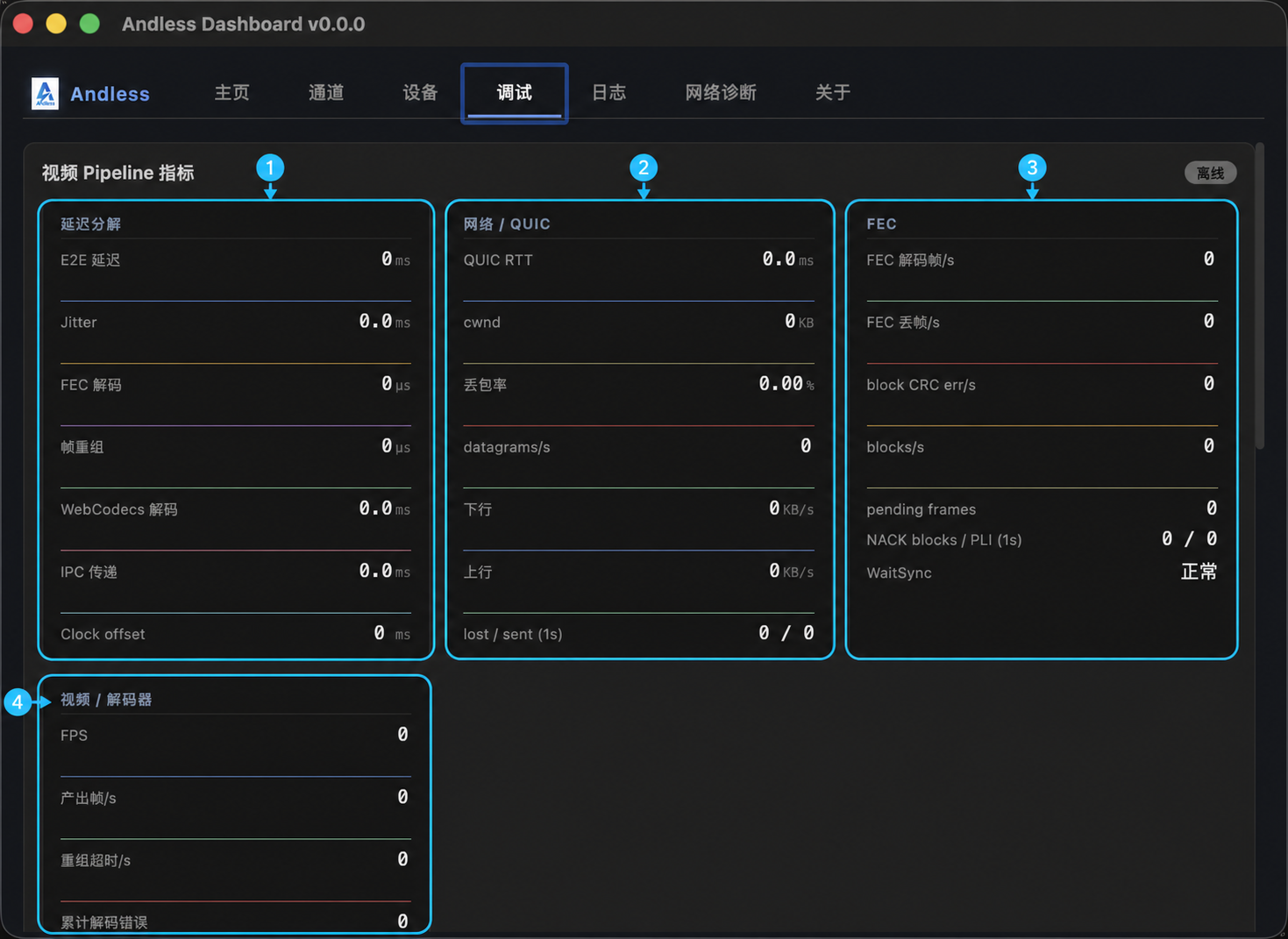1288x939 pixels.
Task: Click the 正常 WaitSync status value
Action: pyautogui.click(x=1199, y=573)
